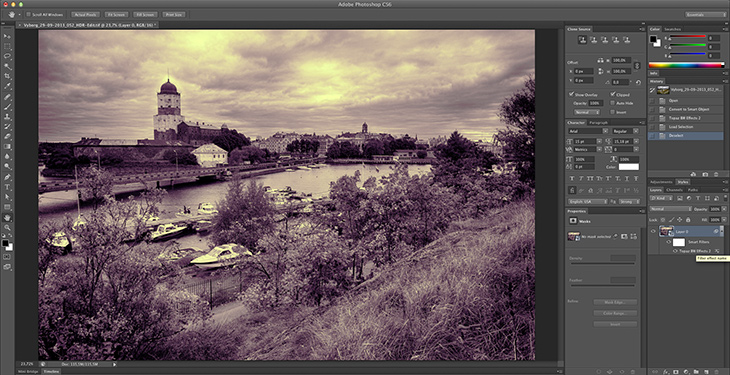This screenshot has height=375, width=730.
Task: Select the Lasso tool in the toolbox
Action: [x=7, y=56]
